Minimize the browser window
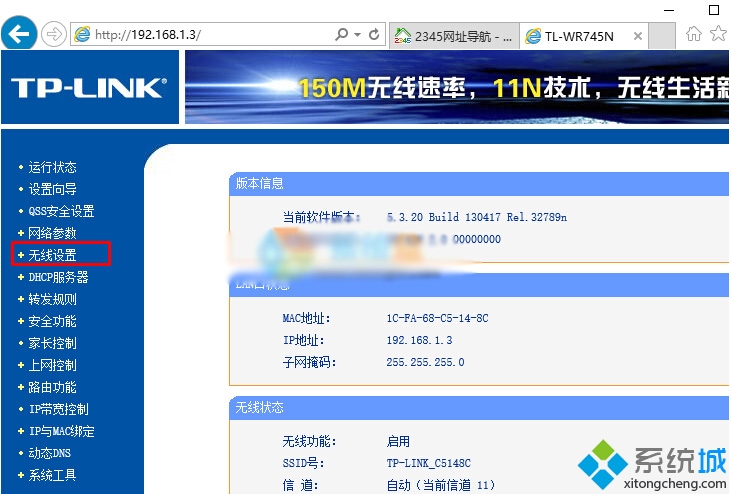This screenshot has width=731, height=494. pyautogui.click(x=669, y=10)
